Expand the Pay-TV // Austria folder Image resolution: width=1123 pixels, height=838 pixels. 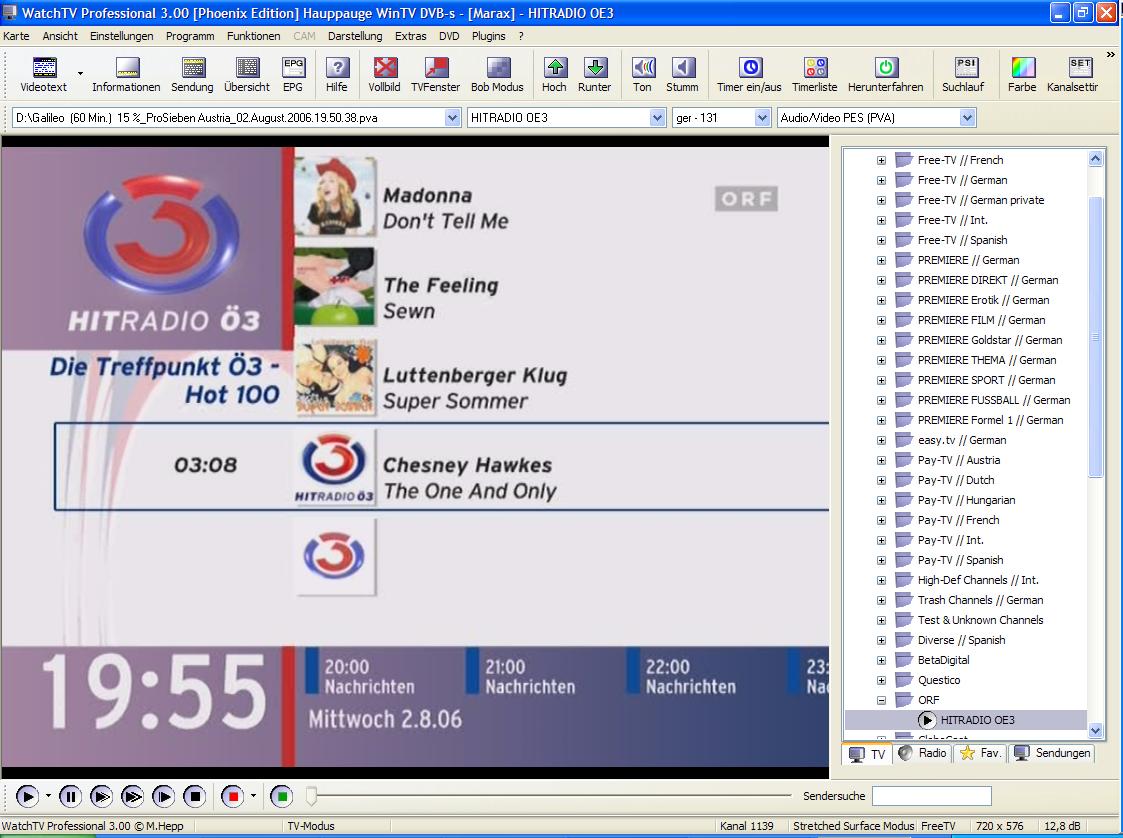click(x=882, y=461)
